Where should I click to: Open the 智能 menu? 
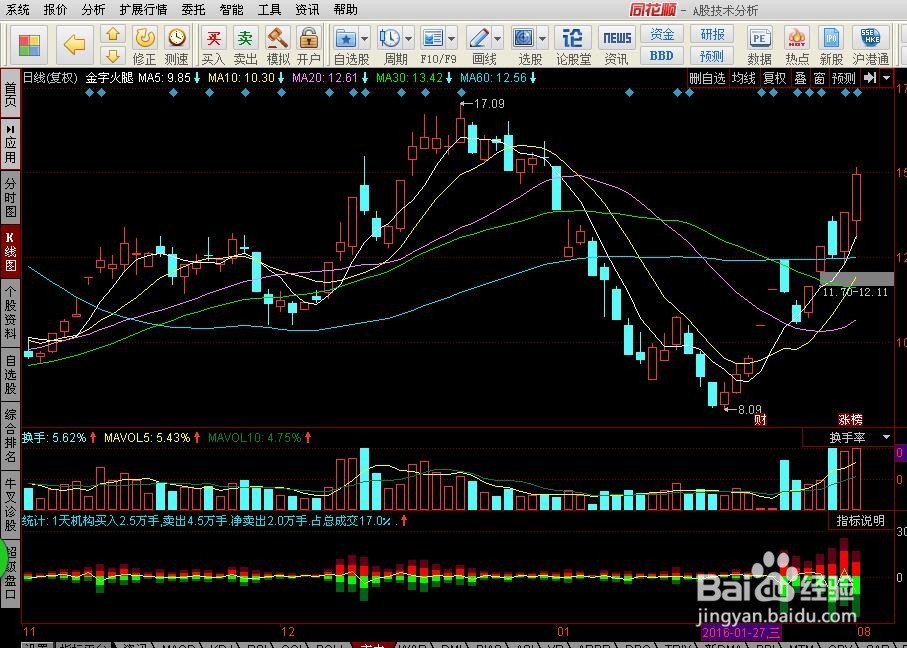pos(231,9)
